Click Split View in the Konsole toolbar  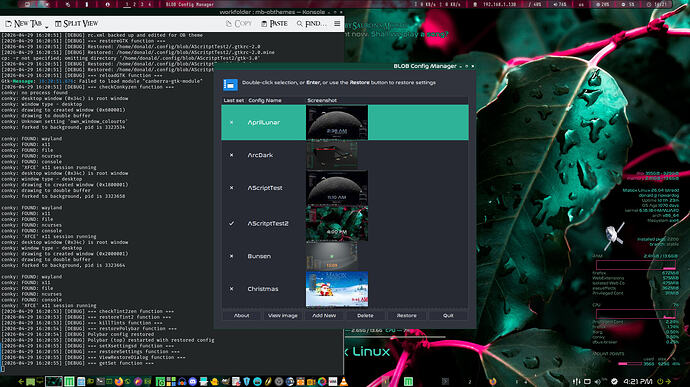(77, 23)
